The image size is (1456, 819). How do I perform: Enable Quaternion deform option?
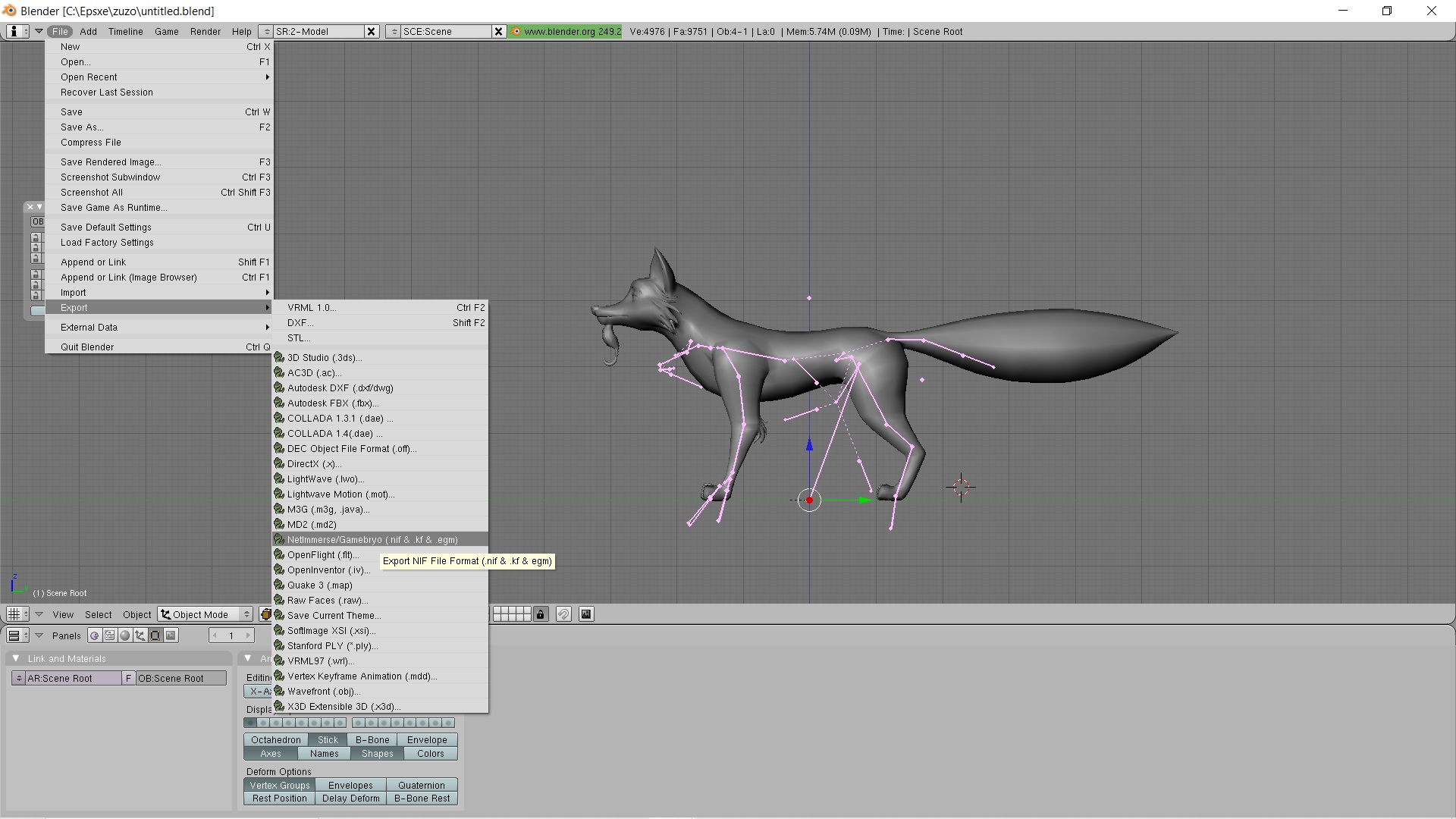pyautogui.click(x=422, y=785)
